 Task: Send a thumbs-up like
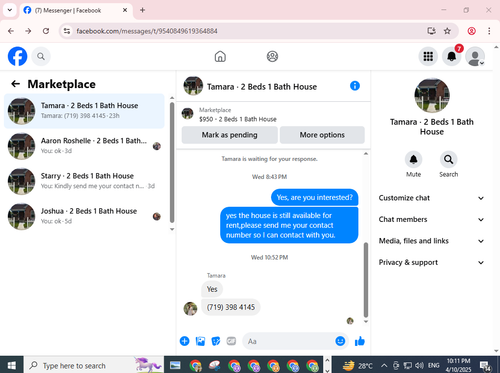click(x=360, y=341)
